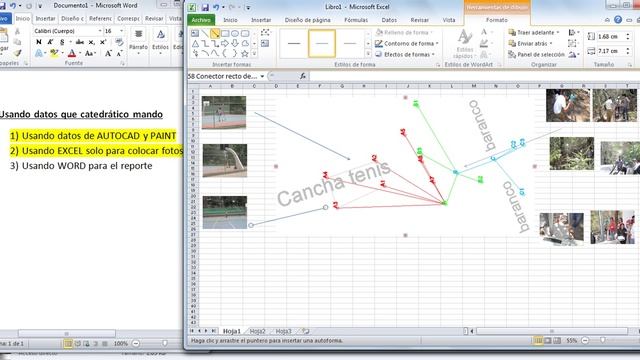Image resolution: width=640 pixels, height=360 pixels.
Task: Open Panel de selección
Action: (x=536, y=54)
